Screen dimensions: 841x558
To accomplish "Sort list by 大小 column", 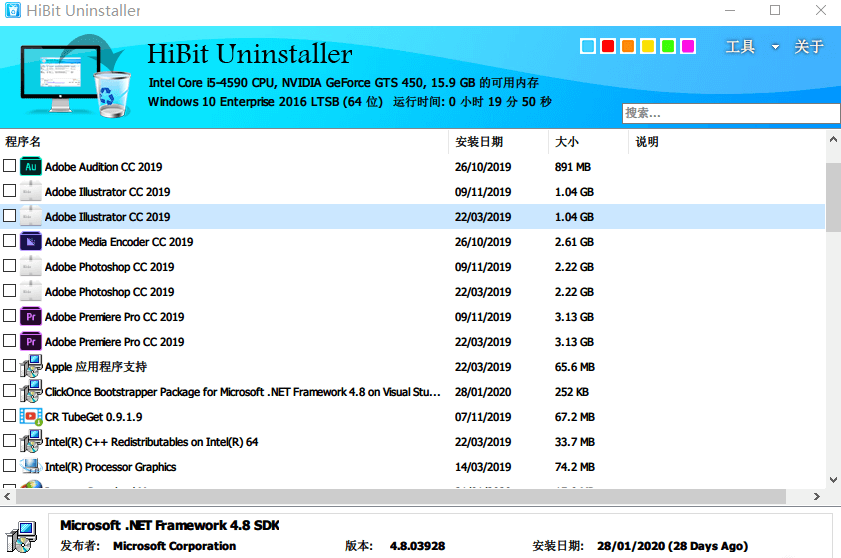I will 566,142.
